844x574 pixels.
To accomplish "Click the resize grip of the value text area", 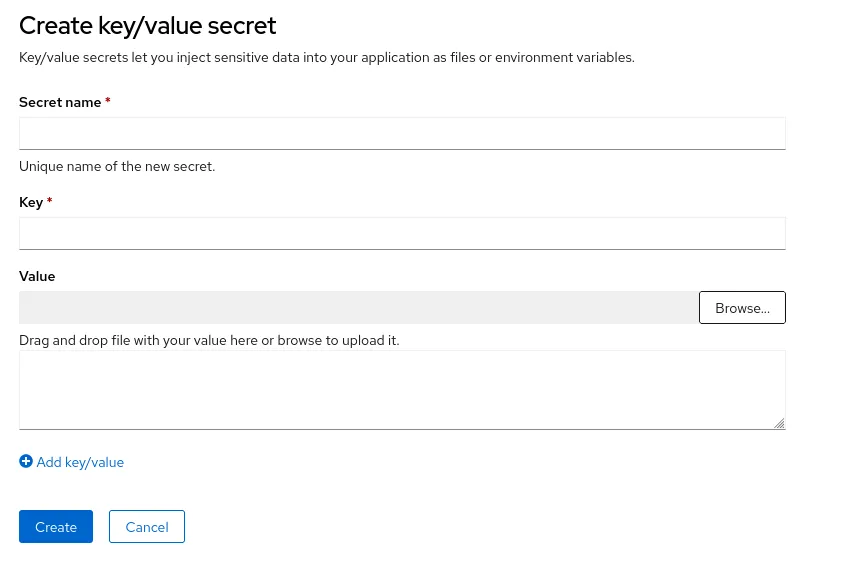I will (x=779, y=423).
